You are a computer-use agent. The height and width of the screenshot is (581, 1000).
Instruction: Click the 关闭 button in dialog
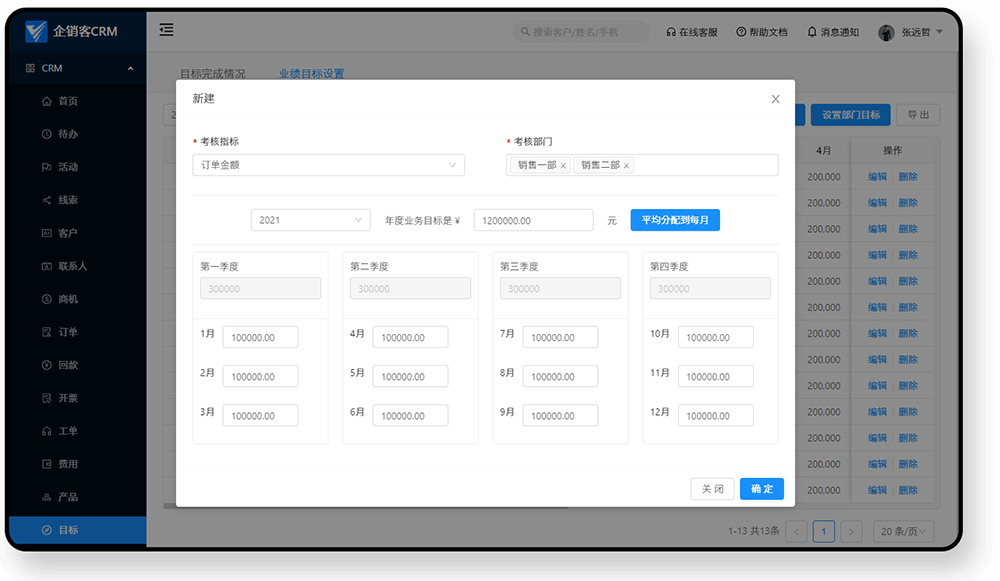pos(712,489)
